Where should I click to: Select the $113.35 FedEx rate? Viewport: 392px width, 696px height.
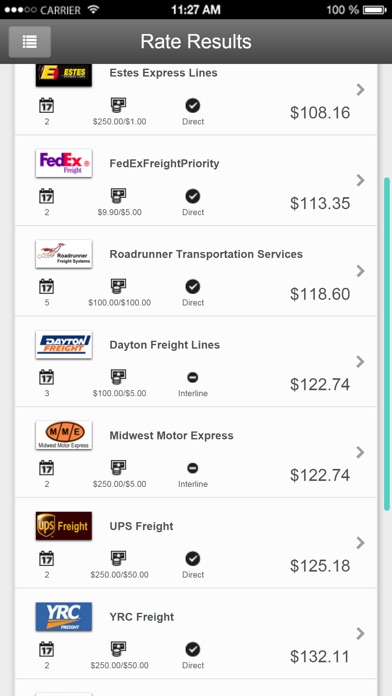tap(320, 203)
